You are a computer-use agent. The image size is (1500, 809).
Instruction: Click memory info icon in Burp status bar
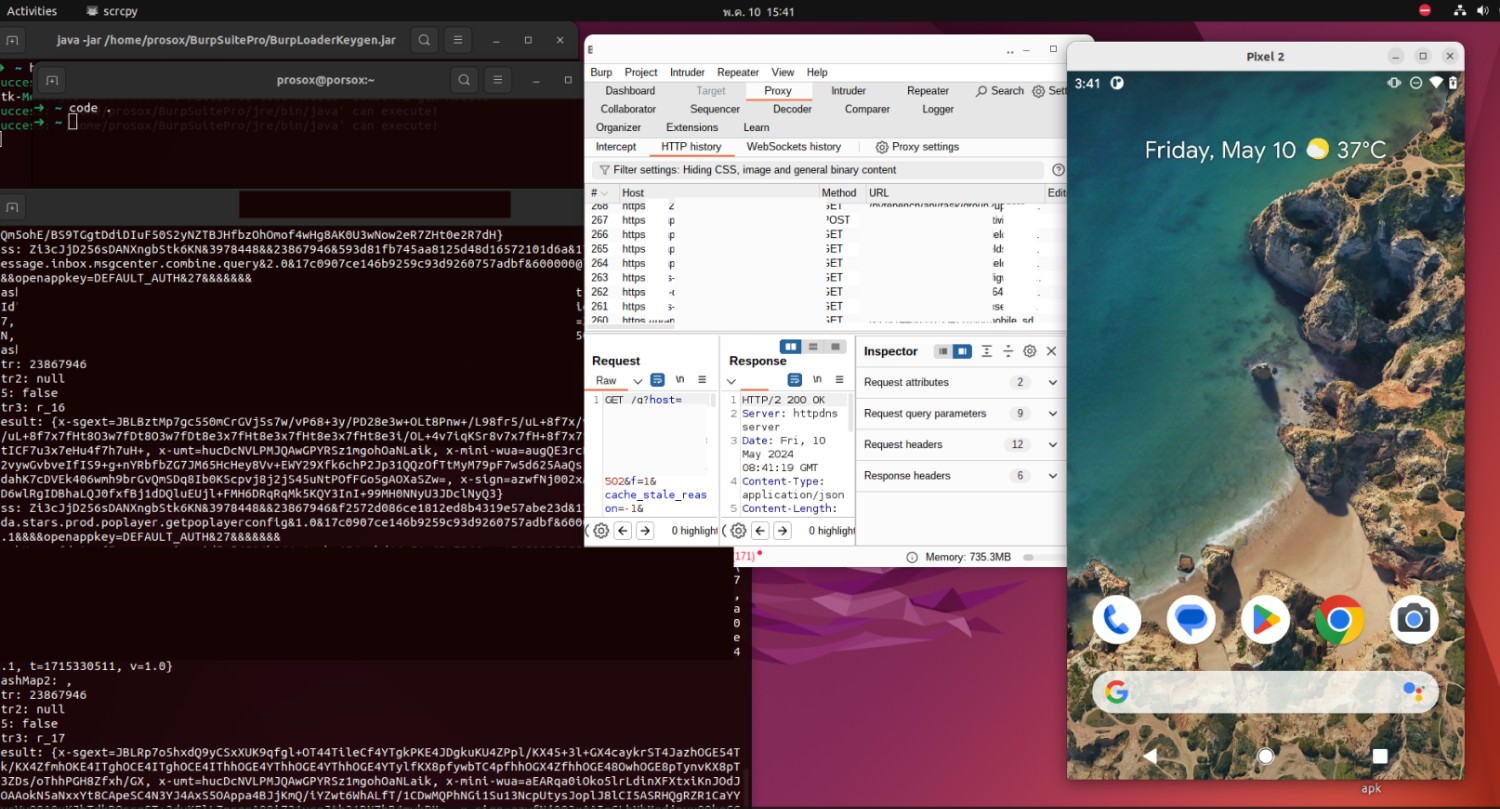pyautogui.click(x=912, y=557)
